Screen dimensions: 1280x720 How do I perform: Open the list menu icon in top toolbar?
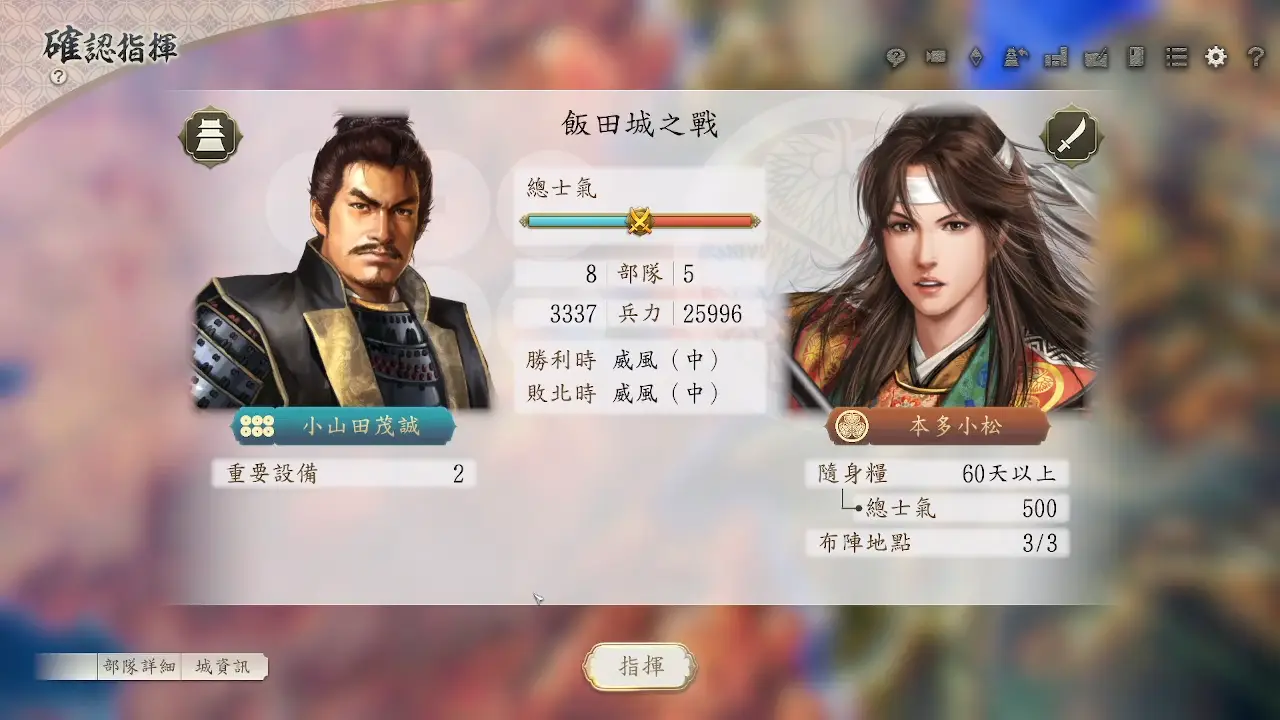pos(1176,57)
